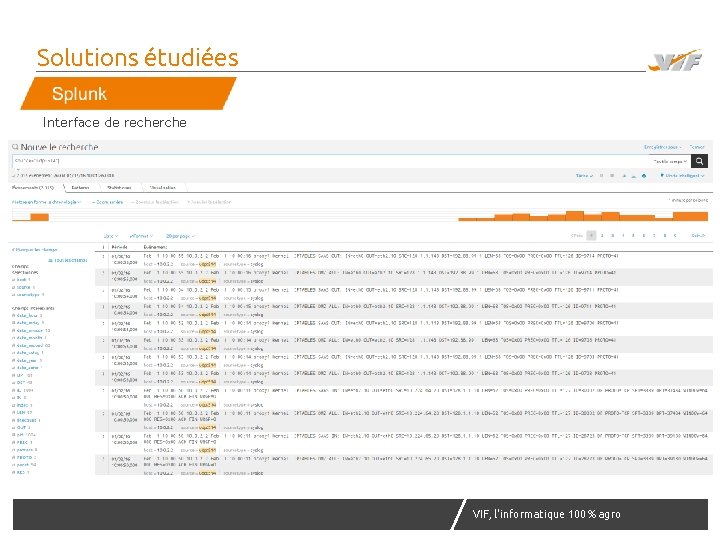Switch to the Patterns tab

80,187
